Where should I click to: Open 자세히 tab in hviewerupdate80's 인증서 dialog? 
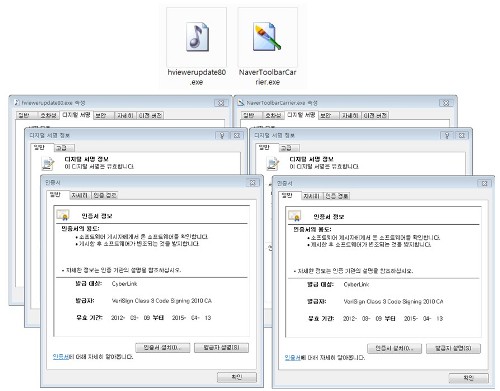click(x=80, y=195)
